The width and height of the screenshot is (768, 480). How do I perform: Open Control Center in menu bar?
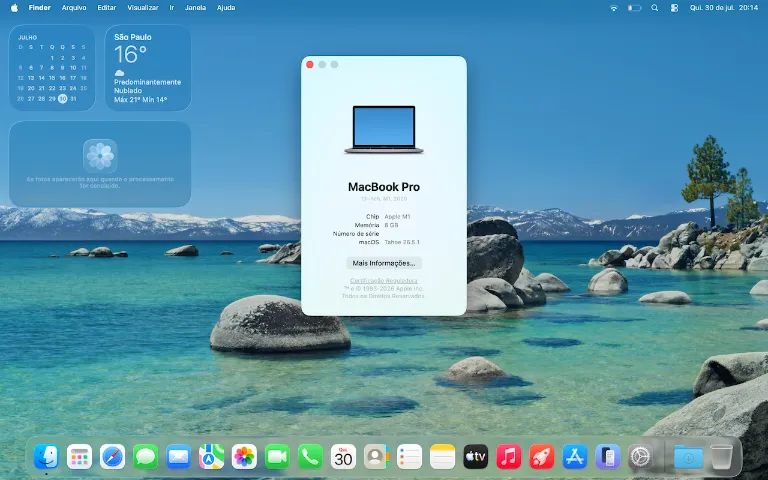674,8
